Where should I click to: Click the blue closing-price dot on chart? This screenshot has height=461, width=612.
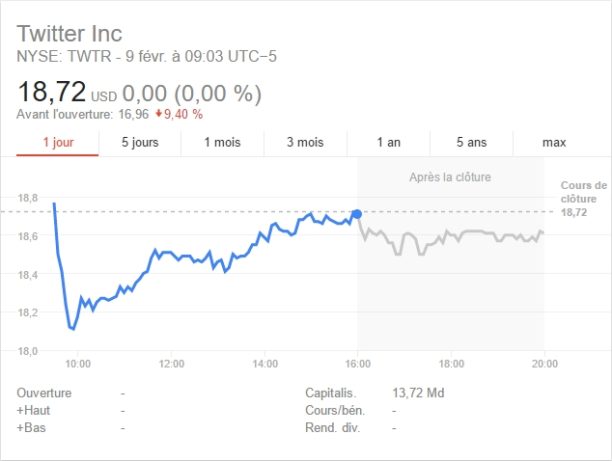pyautogui.click(x=357, y=214)
